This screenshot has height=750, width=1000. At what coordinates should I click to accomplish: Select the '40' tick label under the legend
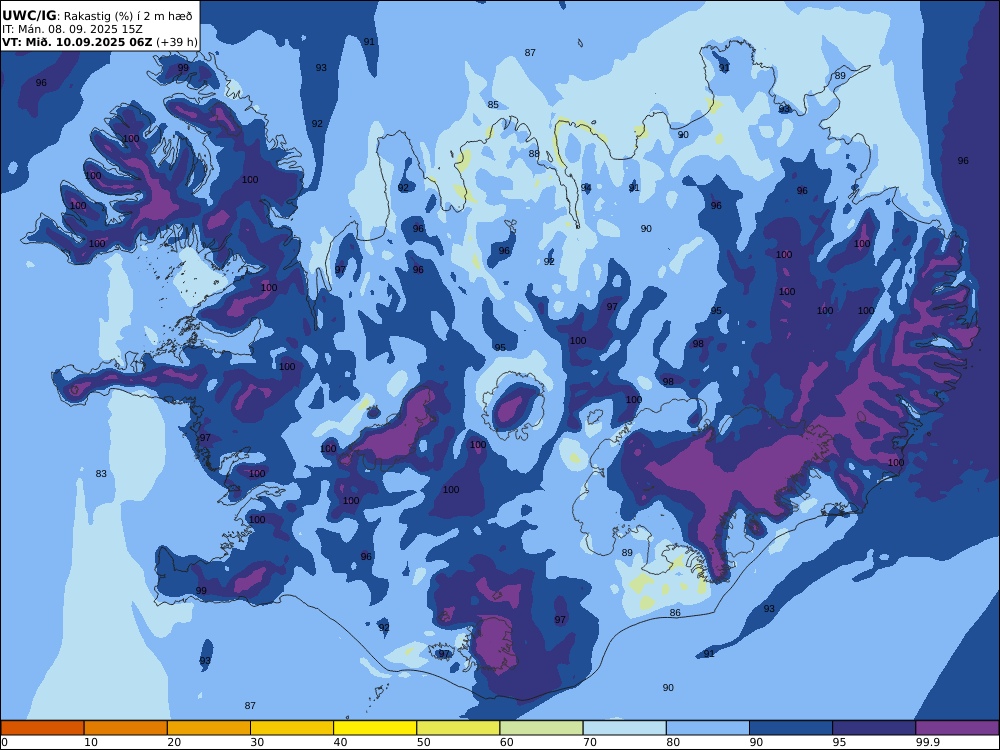341,742
